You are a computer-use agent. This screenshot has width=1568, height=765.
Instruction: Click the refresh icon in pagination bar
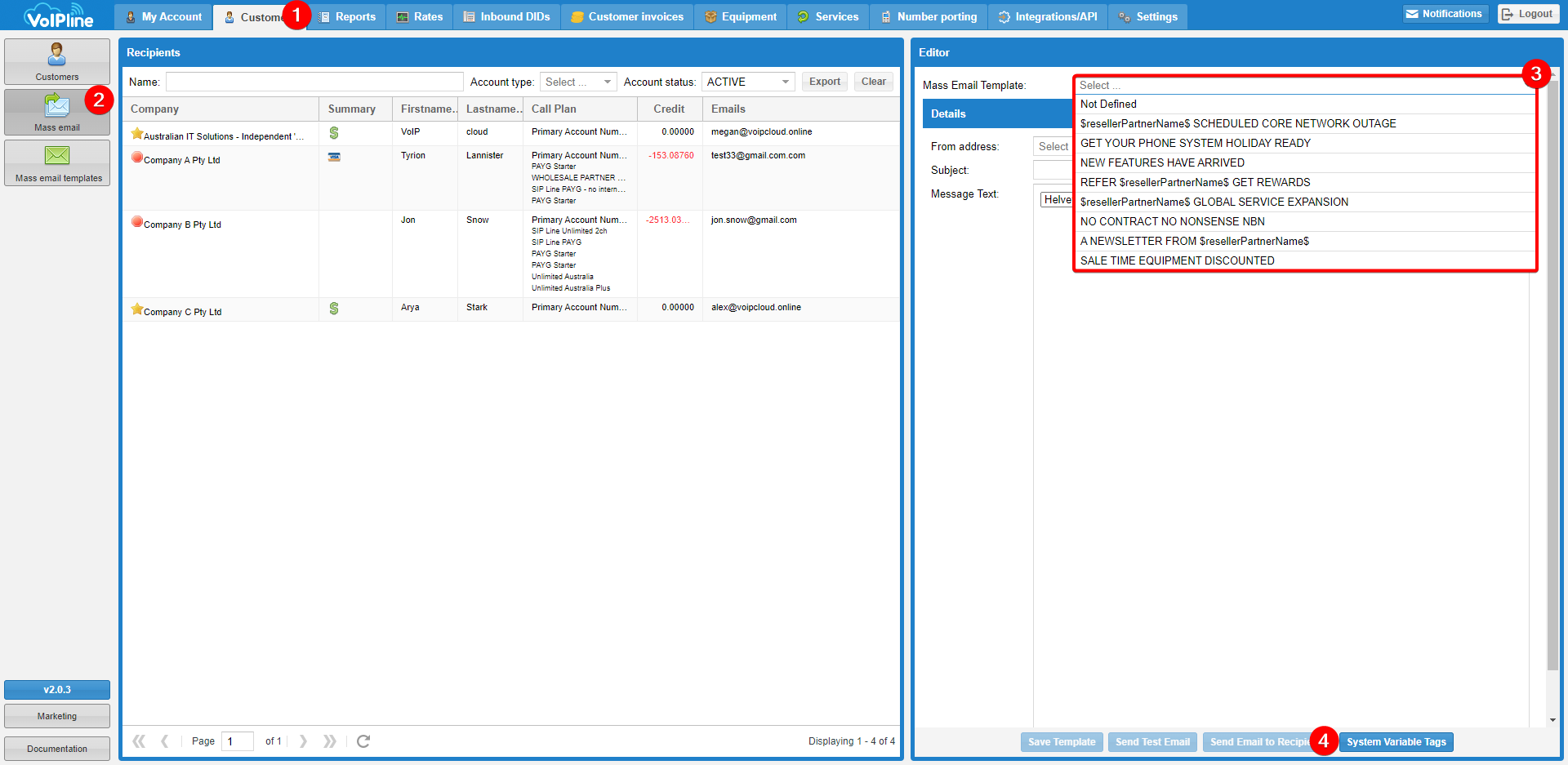[363, 741]
